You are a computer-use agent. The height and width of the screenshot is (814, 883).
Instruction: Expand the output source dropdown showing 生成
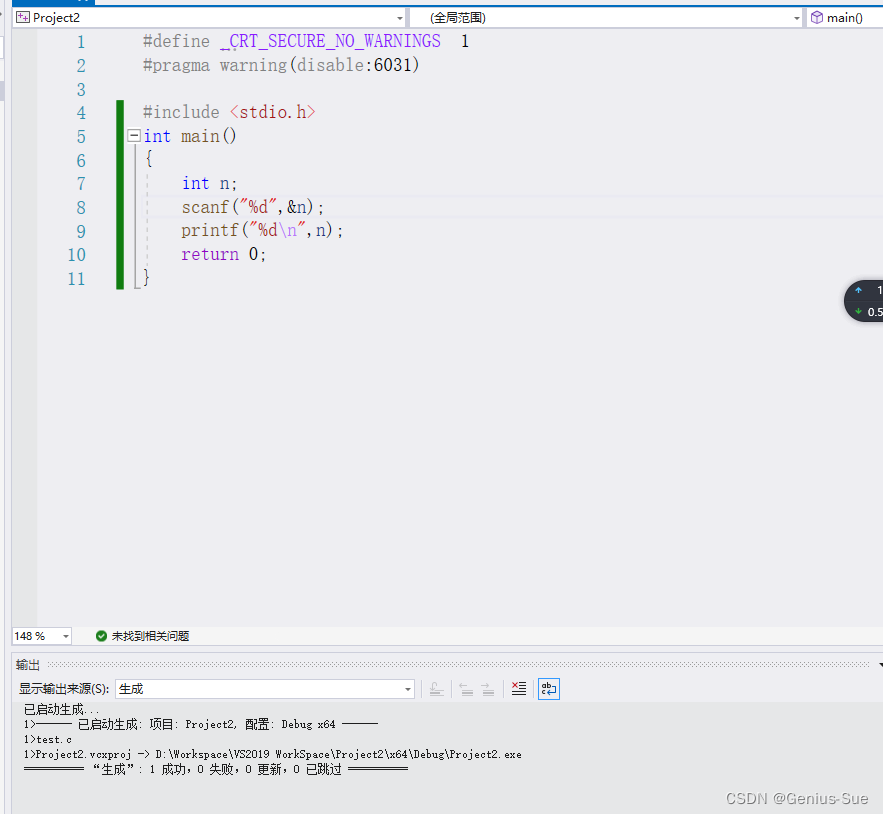coord(408,689)
